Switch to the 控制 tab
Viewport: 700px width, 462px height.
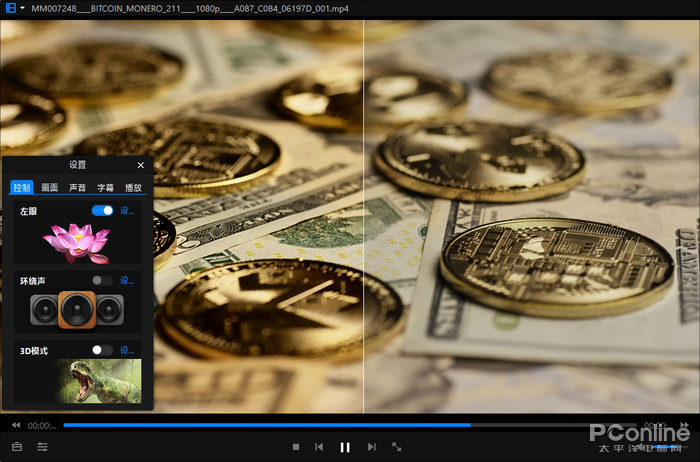[21, 187]
